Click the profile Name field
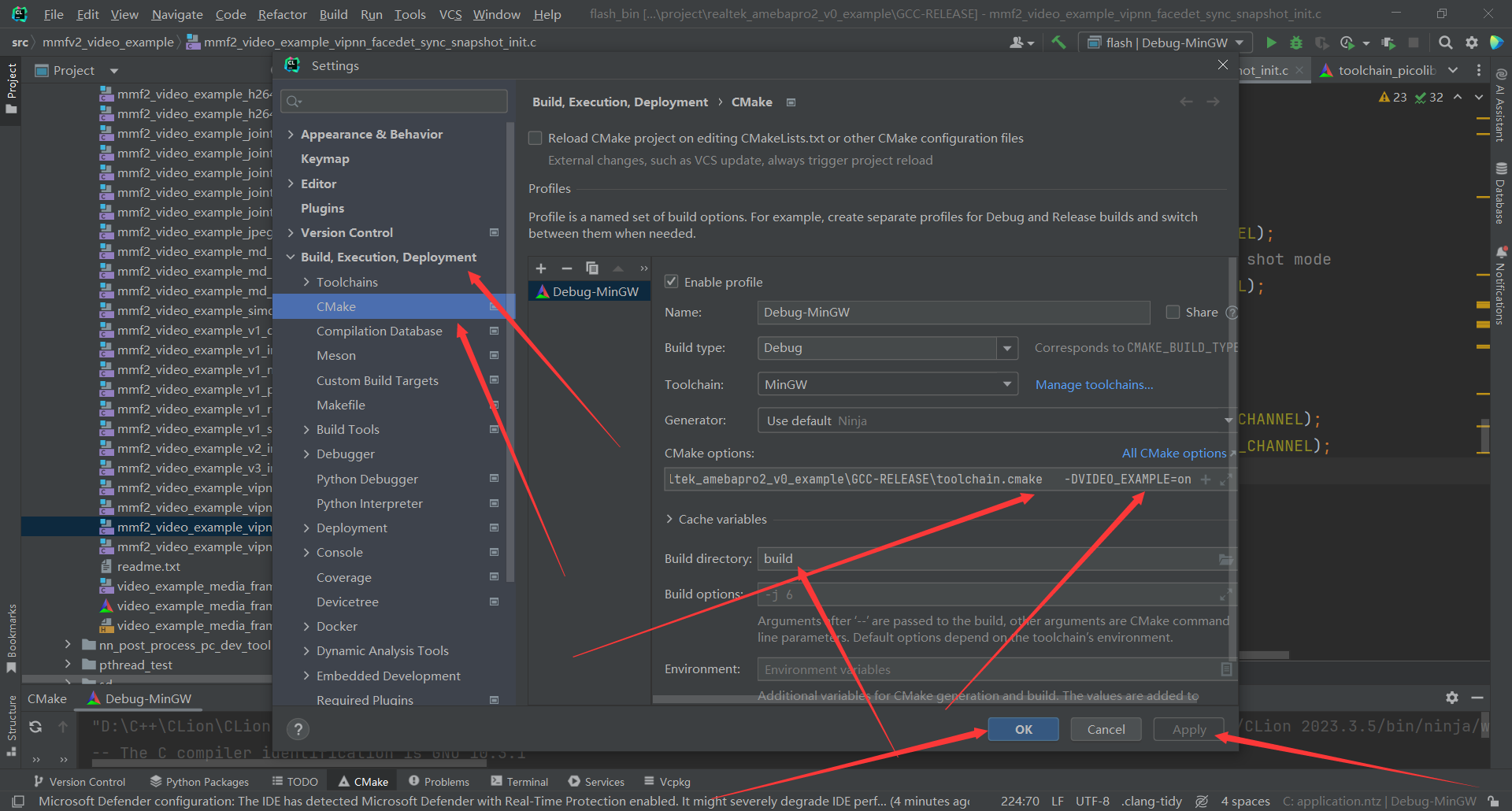Image resolution: width=1512 pixels, height=811 pixels. [954, 313]
